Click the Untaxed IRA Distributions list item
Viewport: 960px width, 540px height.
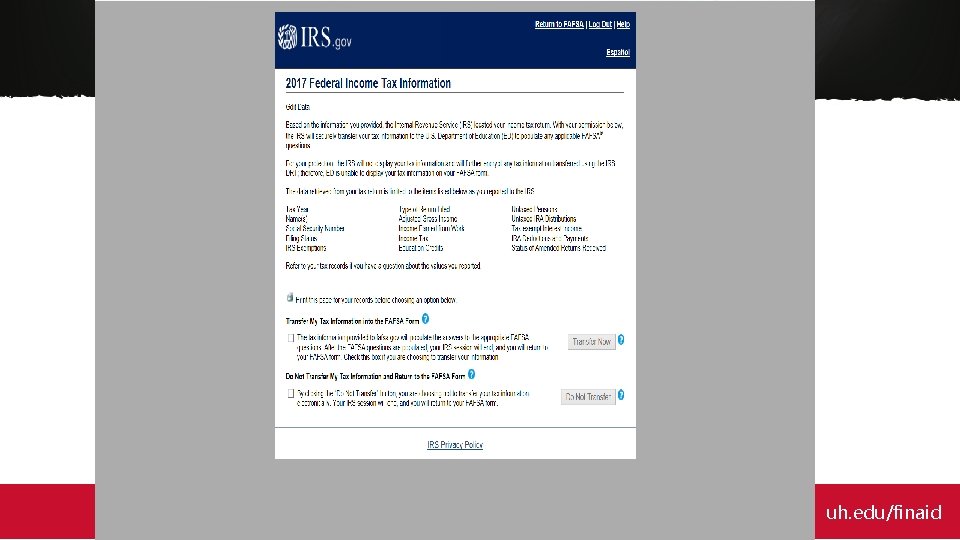click(544, 219)
